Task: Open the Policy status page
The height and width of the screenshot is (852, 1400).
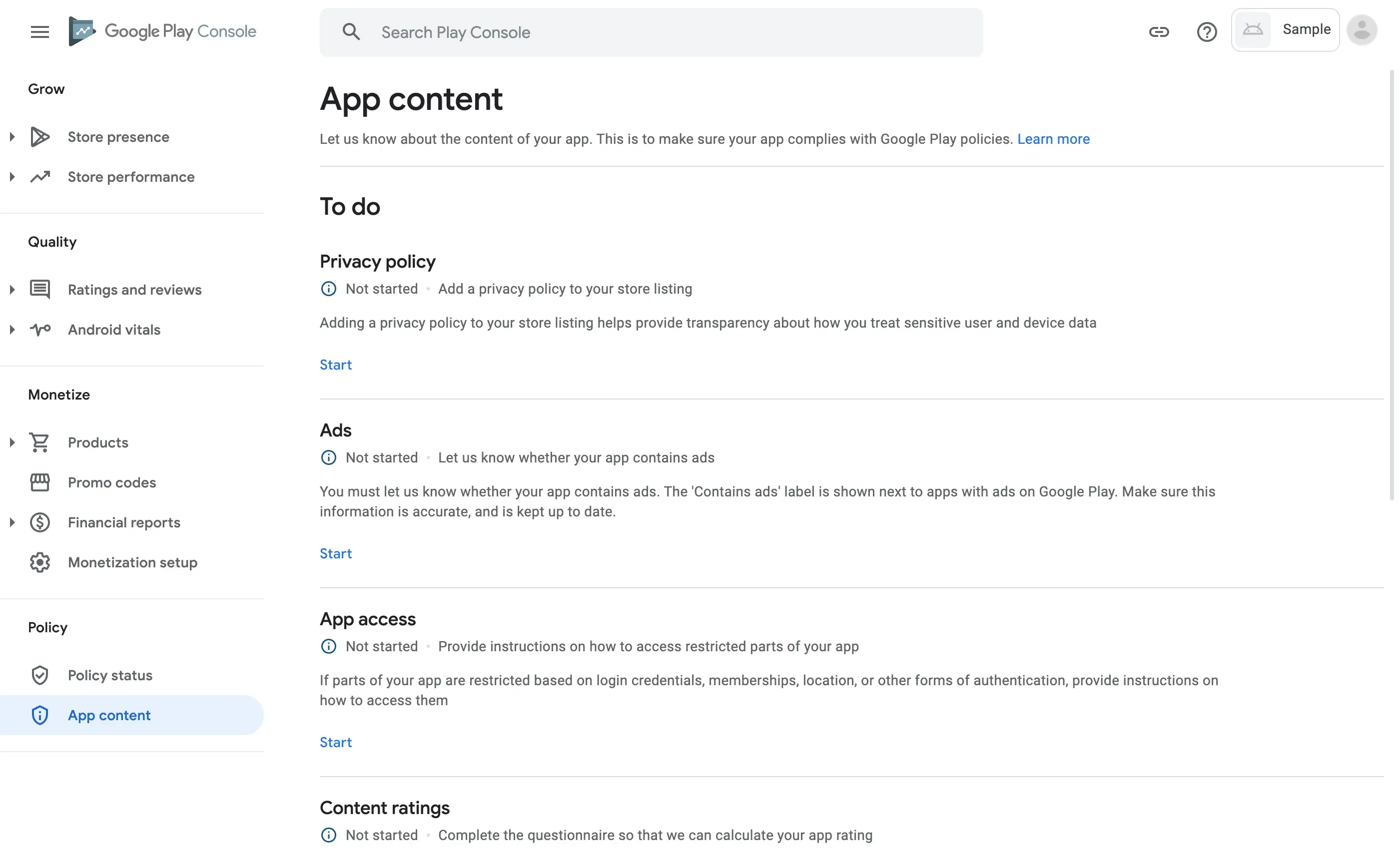Action: coord(109,675)
